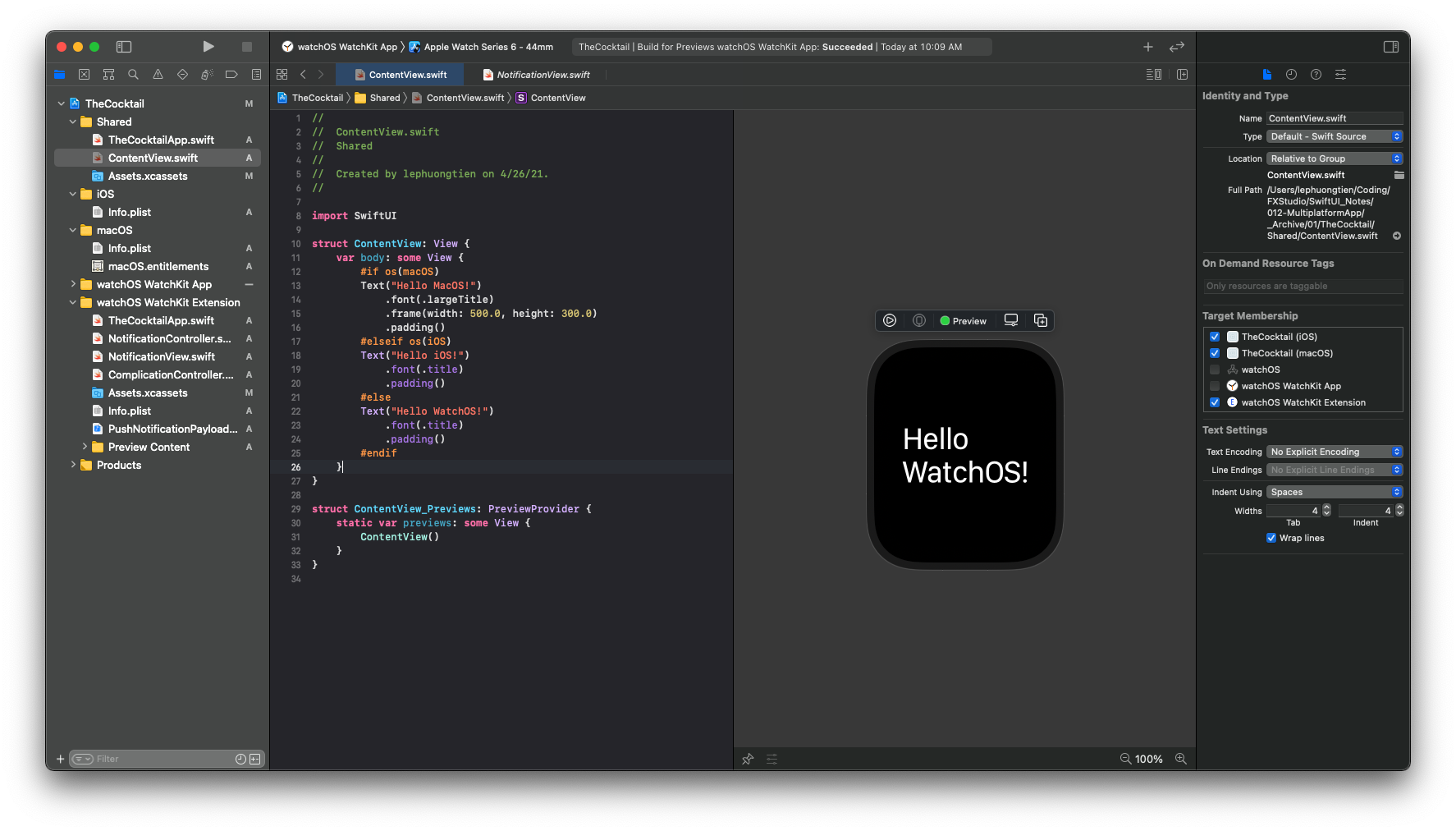Expand the Preview Content folder
Image resolution: width=1456 pixels, height=831 pixels.
point(85,447)
